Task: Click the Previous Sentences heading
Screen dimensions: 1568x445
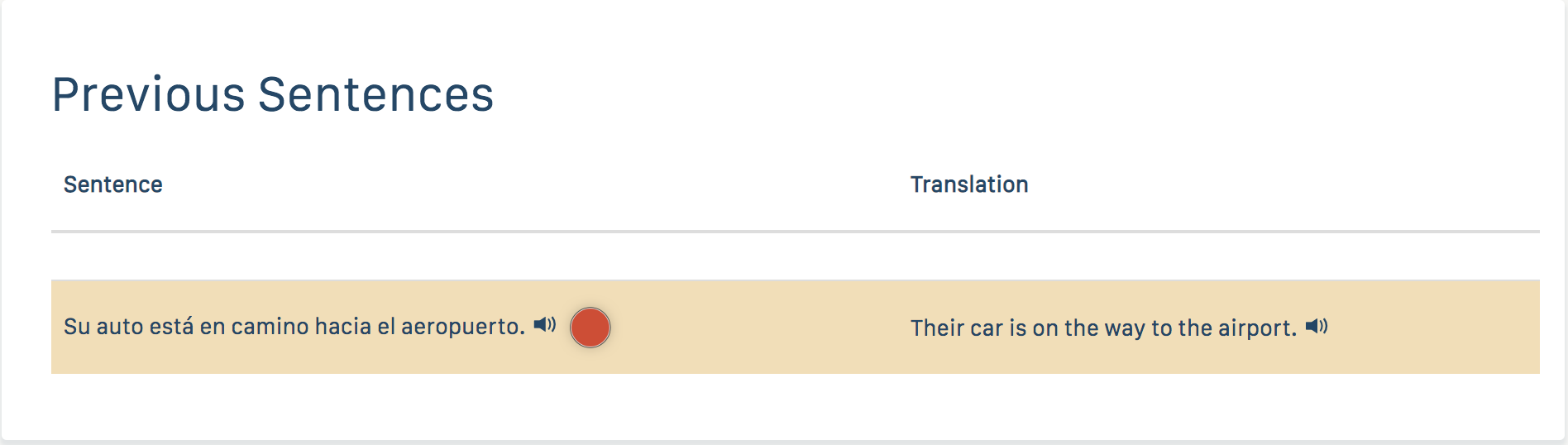Action: [273, 94]
